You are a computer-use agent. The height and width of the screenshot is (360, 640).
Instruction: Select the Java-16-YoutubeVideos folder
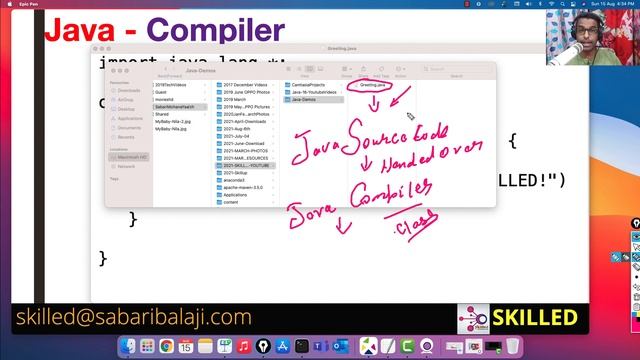313,92
